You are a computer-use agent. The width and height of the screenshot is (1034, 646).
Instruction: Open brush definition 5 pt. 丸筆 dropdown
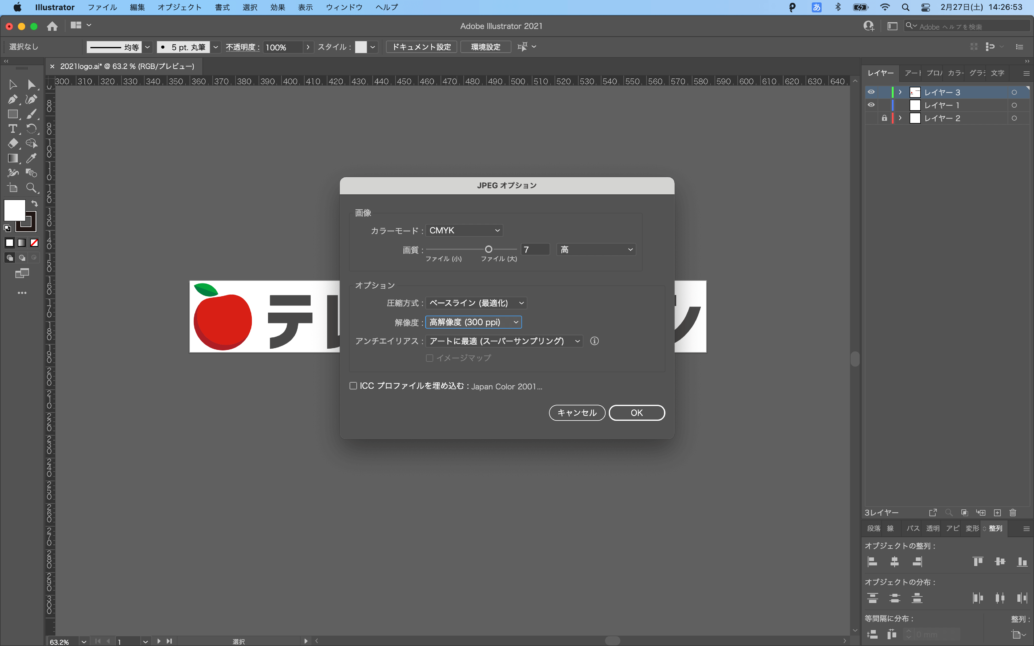[x=215, y=47]
